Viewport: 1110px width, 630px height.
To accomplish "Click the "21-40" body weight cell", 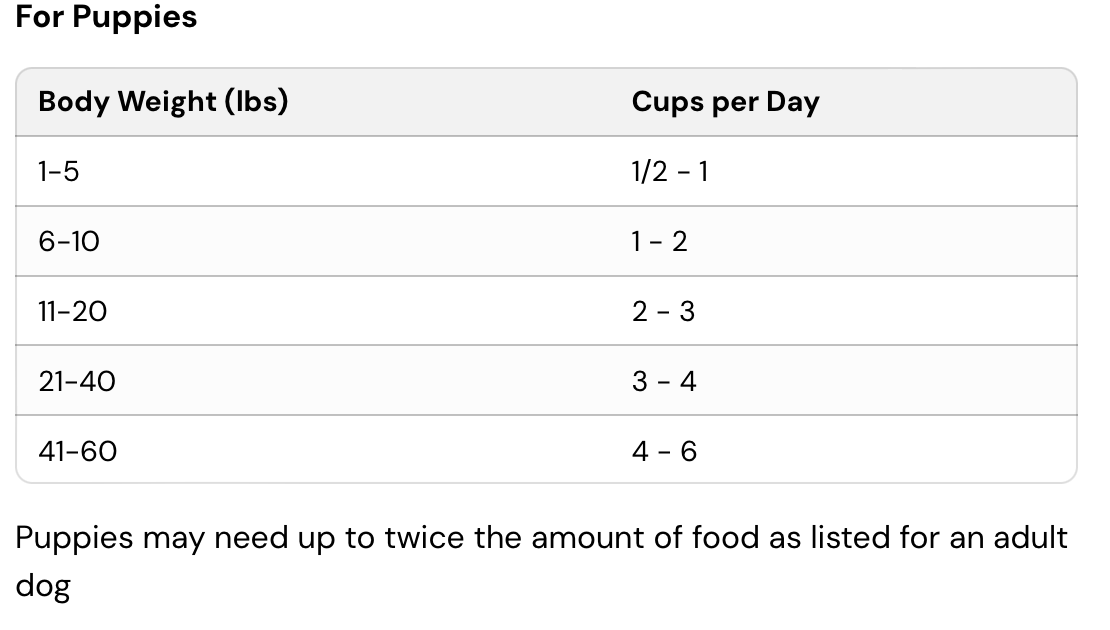I will click(x=76, y=382).
